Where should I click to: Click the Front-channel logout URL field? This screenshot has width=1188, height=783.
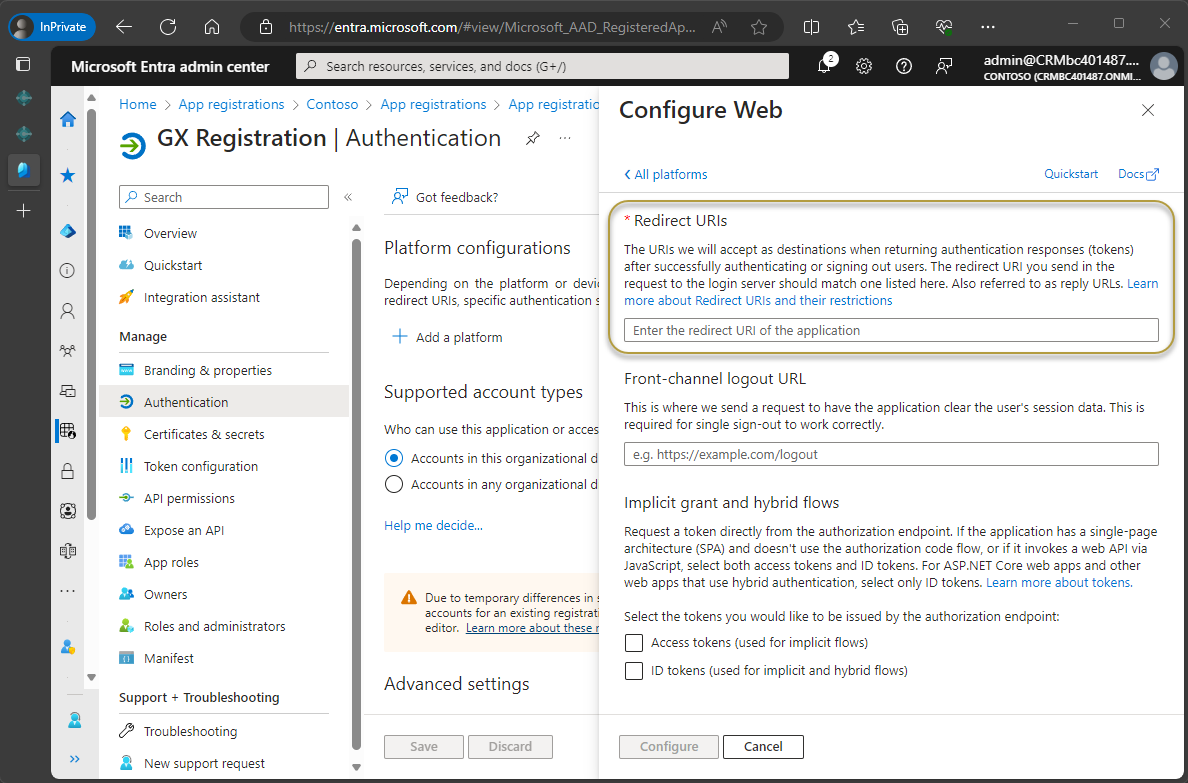coord(890,454)
